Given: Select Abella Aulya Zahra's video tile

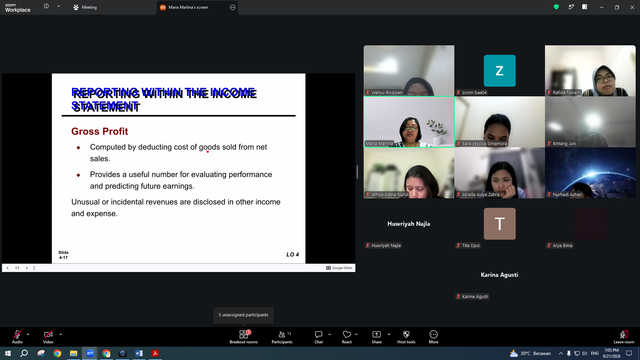Looking at the screenshot, I should coord(500,173).
